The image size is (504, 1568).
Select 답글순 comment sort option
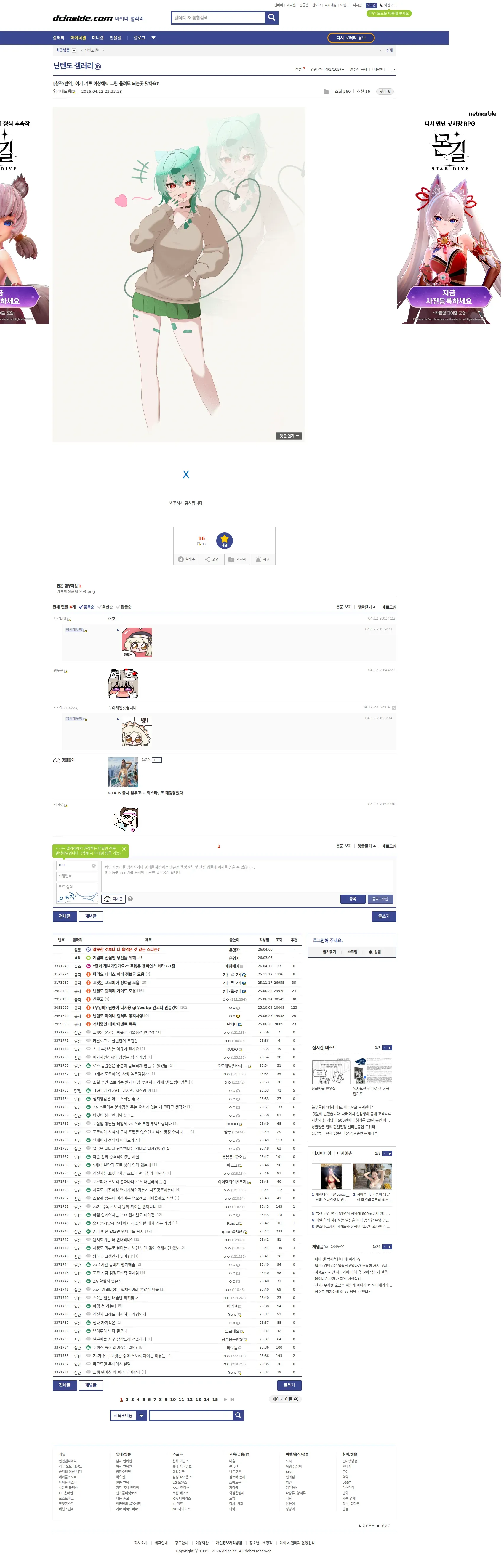tap(124, 607)
